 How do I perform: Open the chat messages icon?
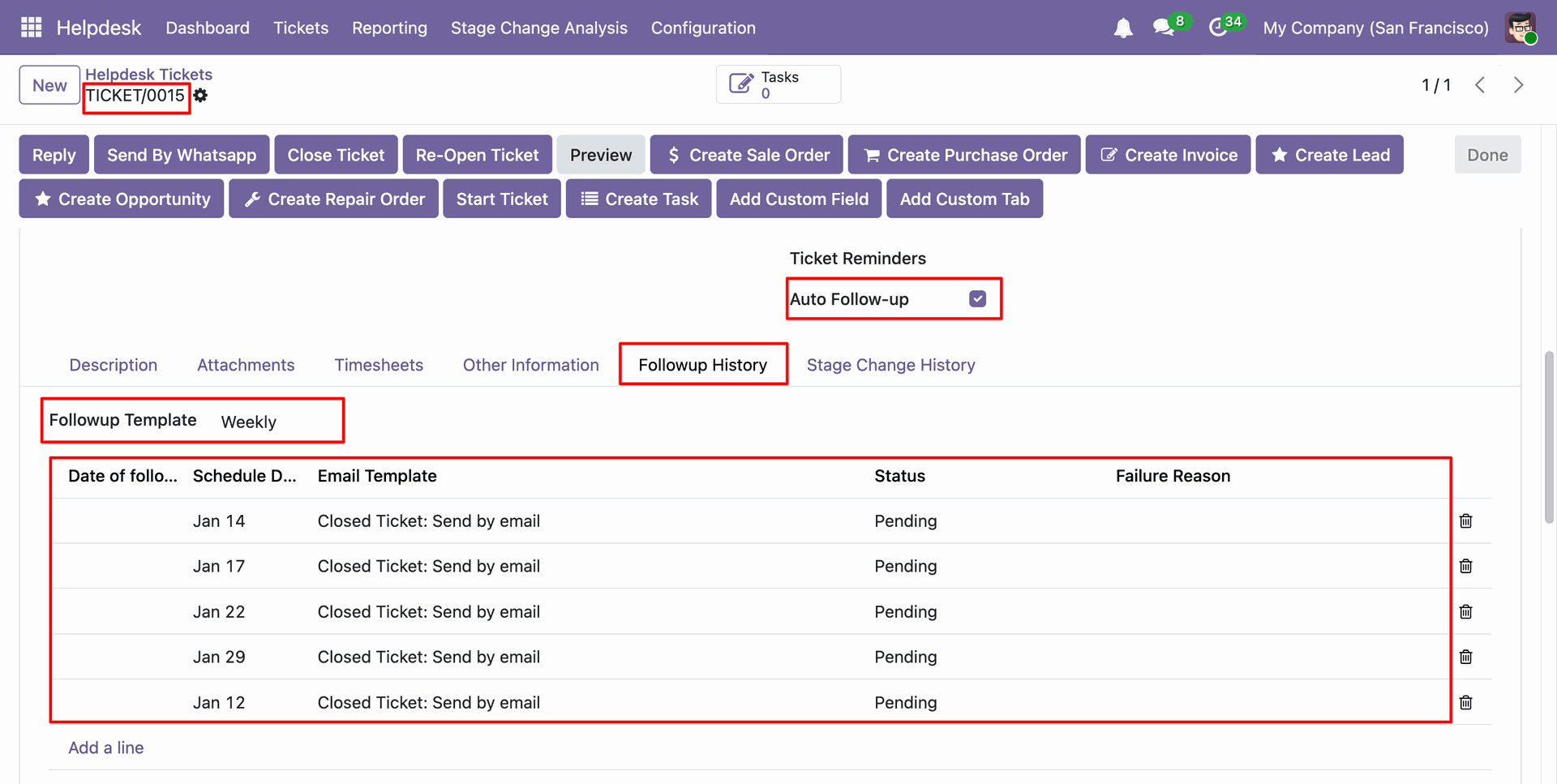click(x=1164, y=28)
